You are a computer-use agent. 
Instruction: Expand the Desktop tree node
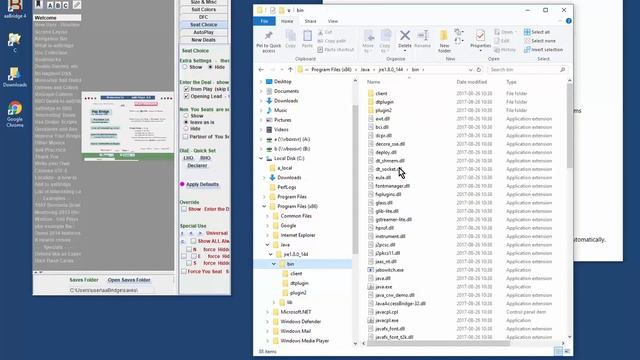261,82
